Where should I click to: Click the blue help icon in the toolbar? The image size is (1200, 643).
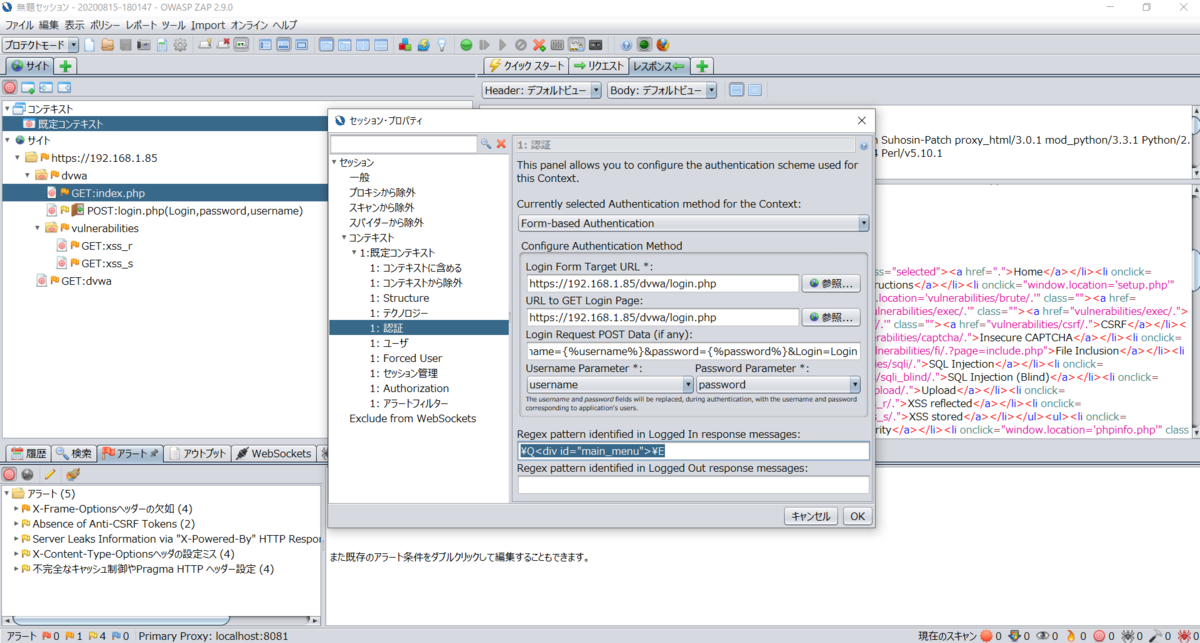pos(626,45)
